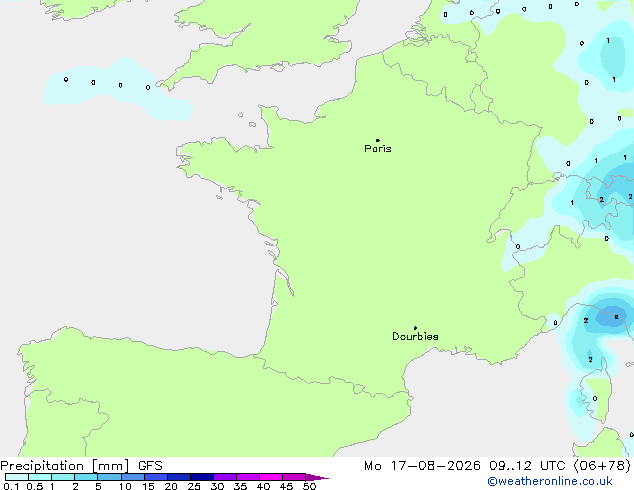Screen dimensions: 634x490
Task: Click the Paris city label
Action: point(378,149)
